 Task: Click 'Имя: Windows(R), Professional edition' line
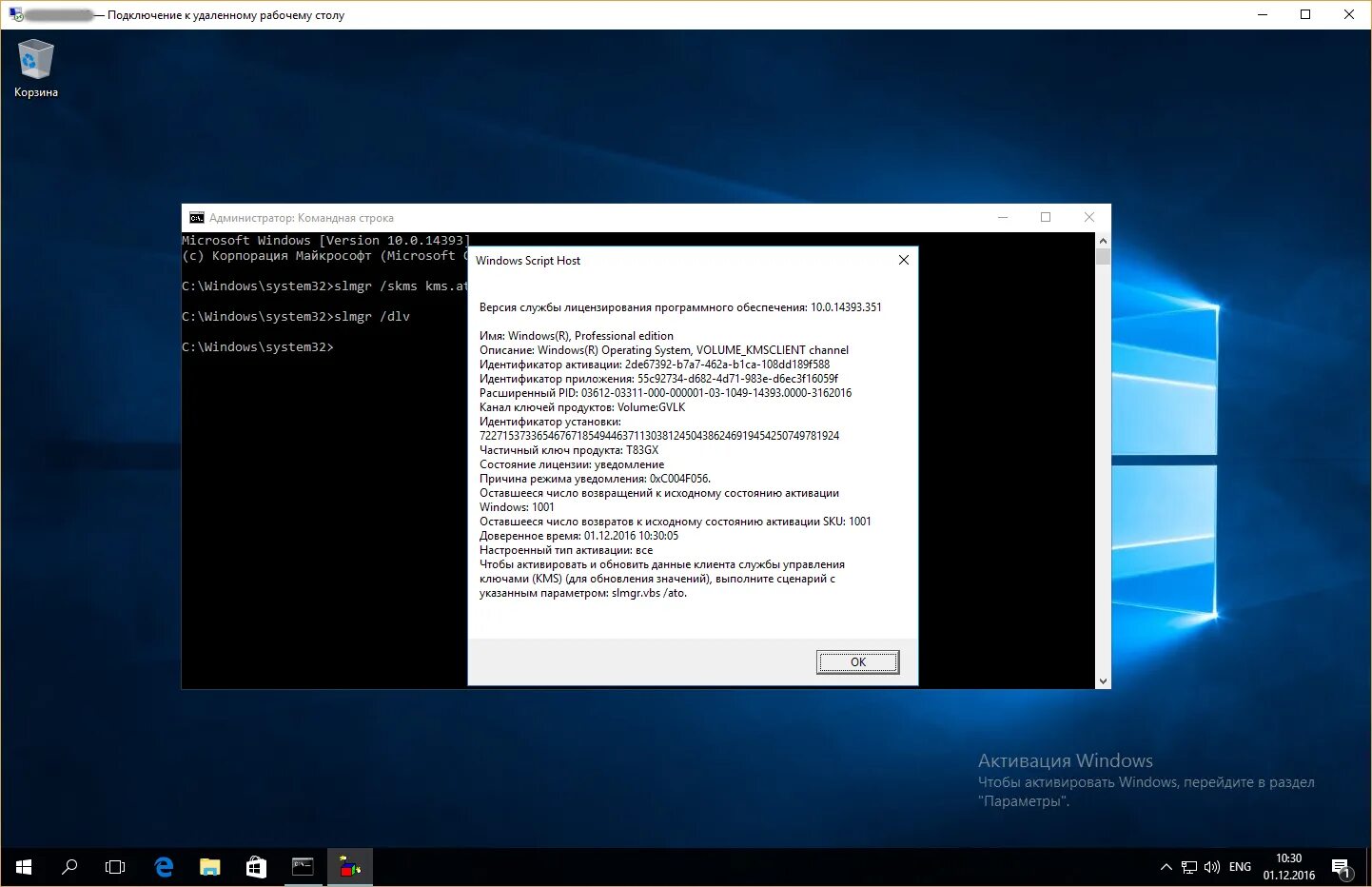coord(577,336)
